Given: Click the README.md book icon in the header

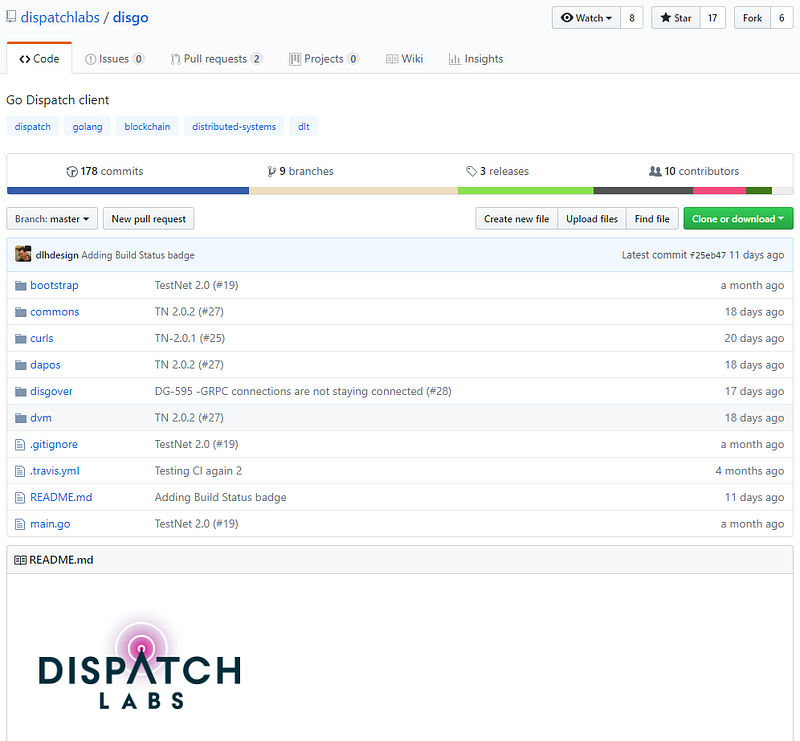Looking at the screenshot, I should 20,560.
